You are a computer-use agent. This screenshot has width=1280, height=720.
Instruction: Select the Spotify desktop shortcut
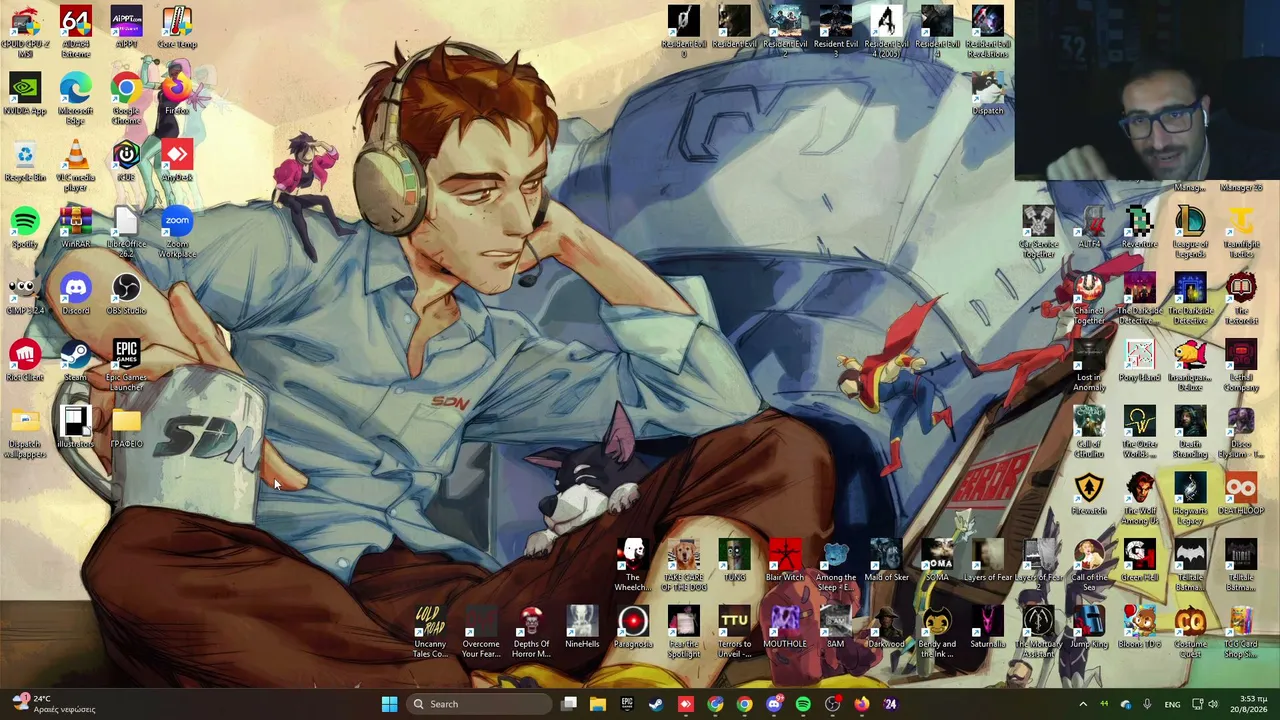click(x=25, y=228)
